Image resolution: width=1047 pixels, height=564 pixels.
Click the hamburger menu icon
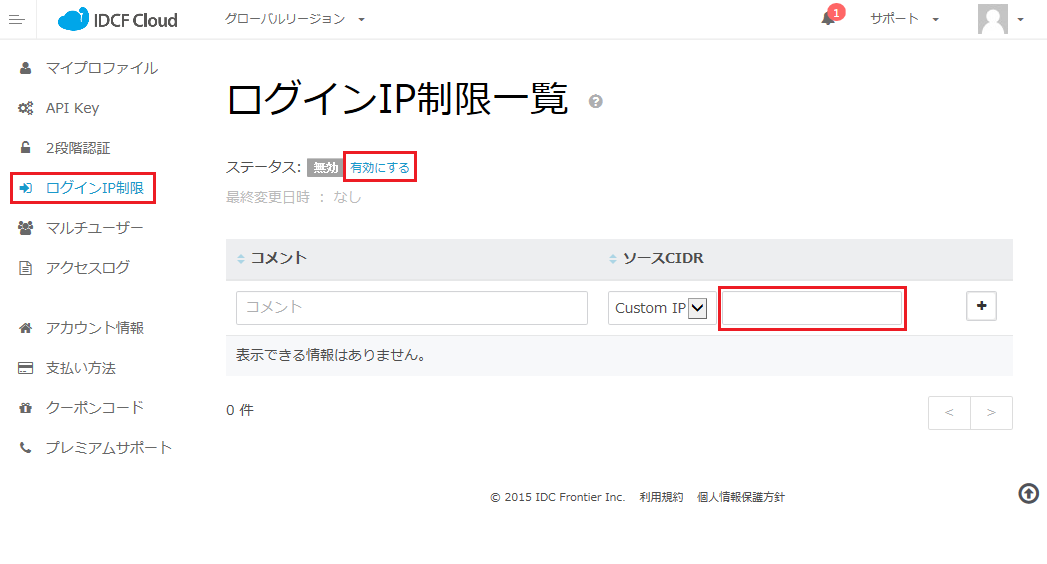(16, 19)
